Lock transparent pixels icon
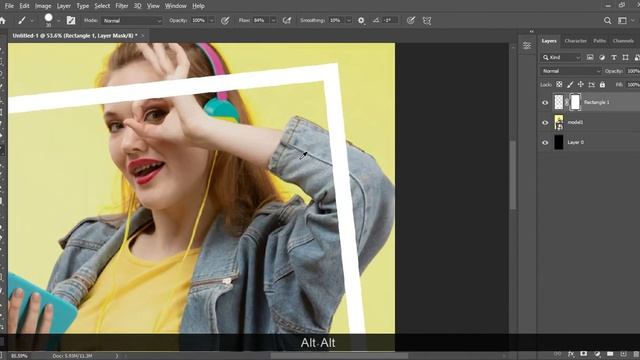 coord(559,84)
